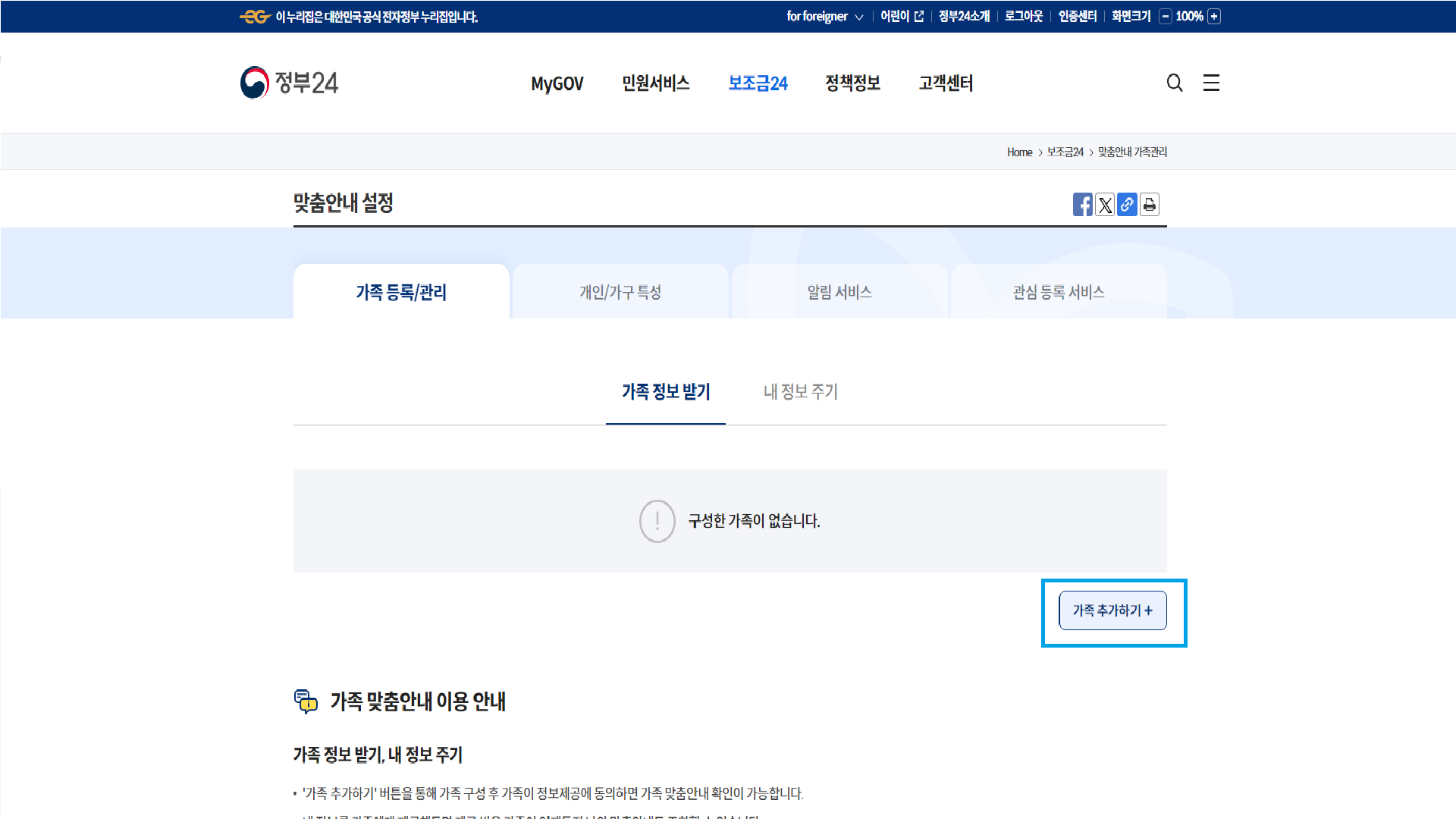Image resolution: width=1456 pixels, height=819 pixels.
Task: Share the page to Facebook
Action: click(1083, 205)
